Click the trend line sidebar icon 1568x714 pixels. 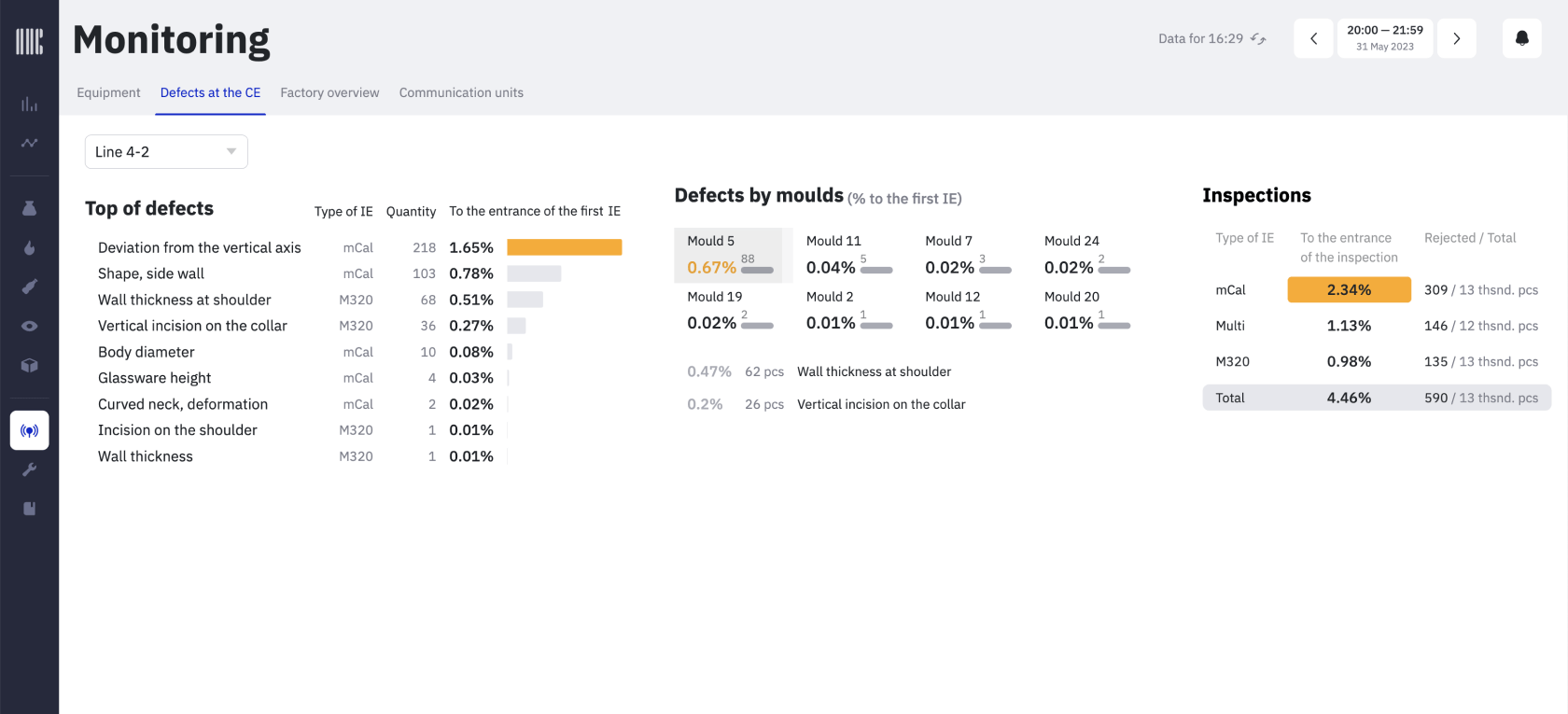coord(29,143)
